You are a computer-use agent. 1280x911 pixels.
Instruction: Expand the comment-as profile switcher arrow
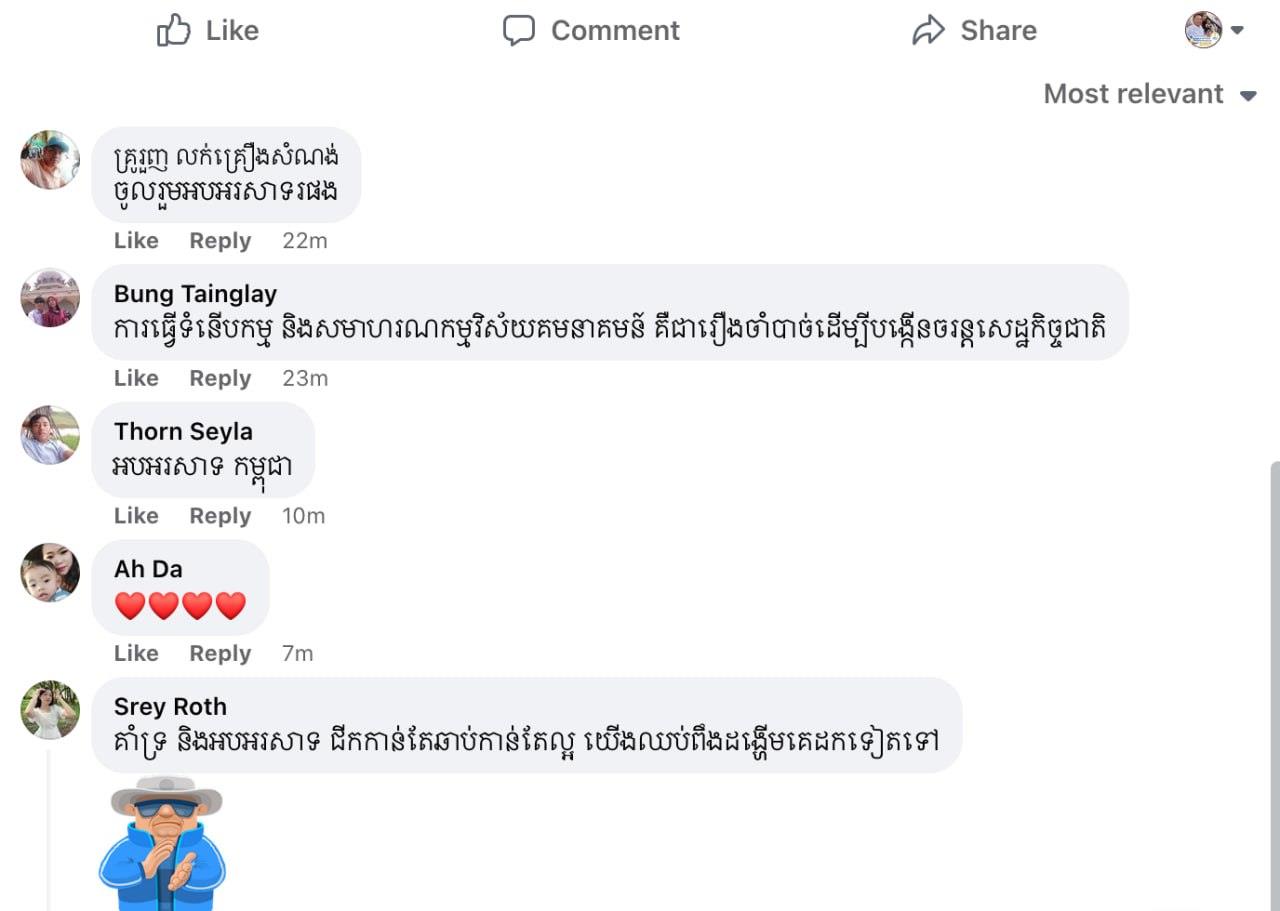(1237, 30)
